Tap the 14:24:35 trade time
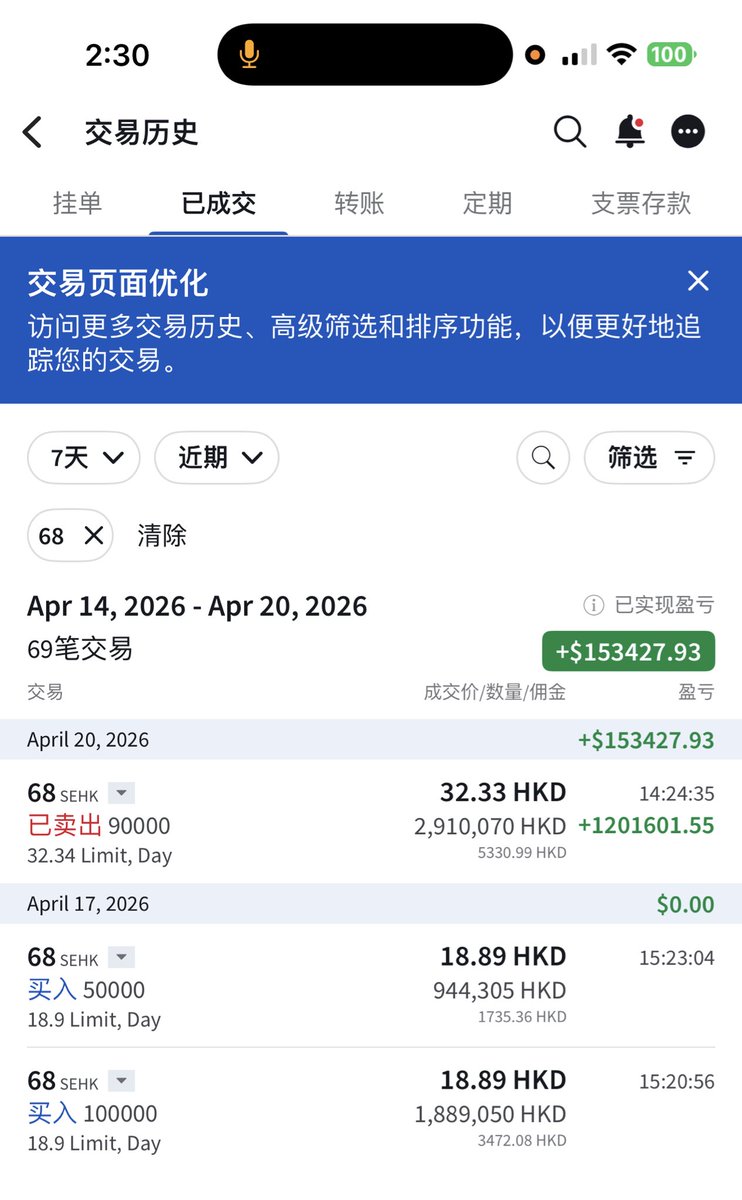 (677, 795)
